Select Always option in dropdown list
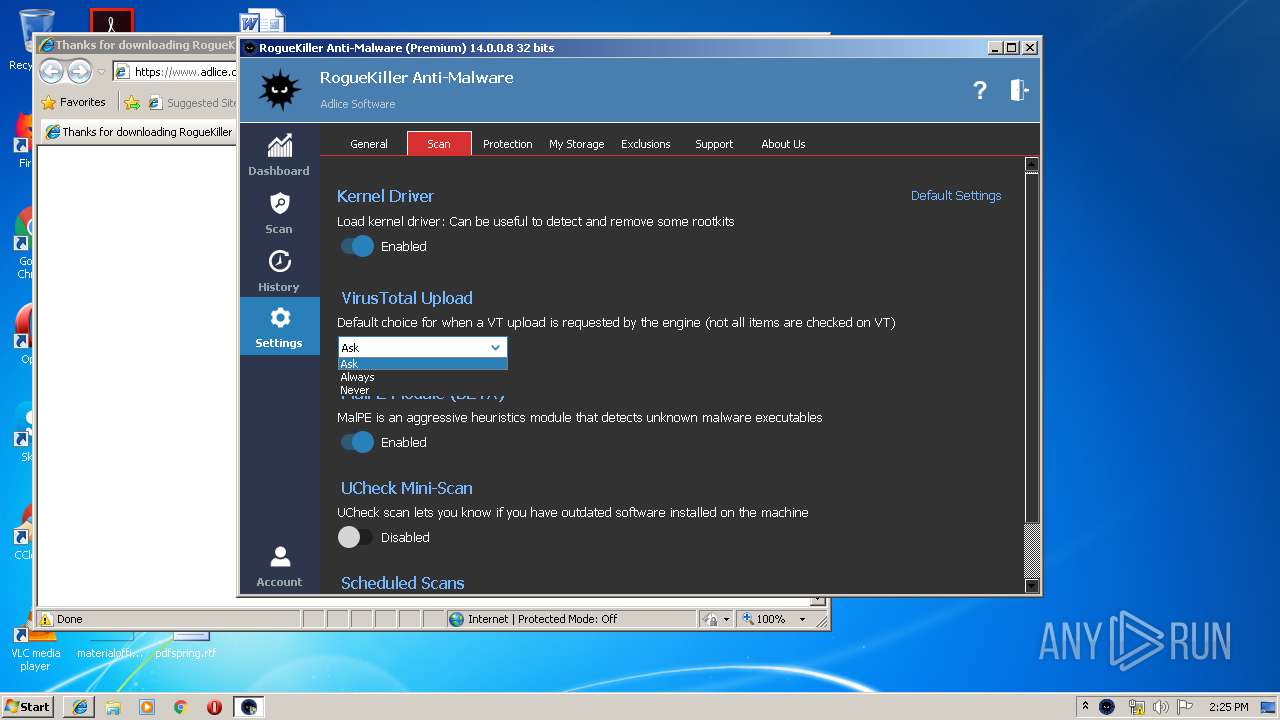Viewport: 1280px width, 720px height. 422,377
